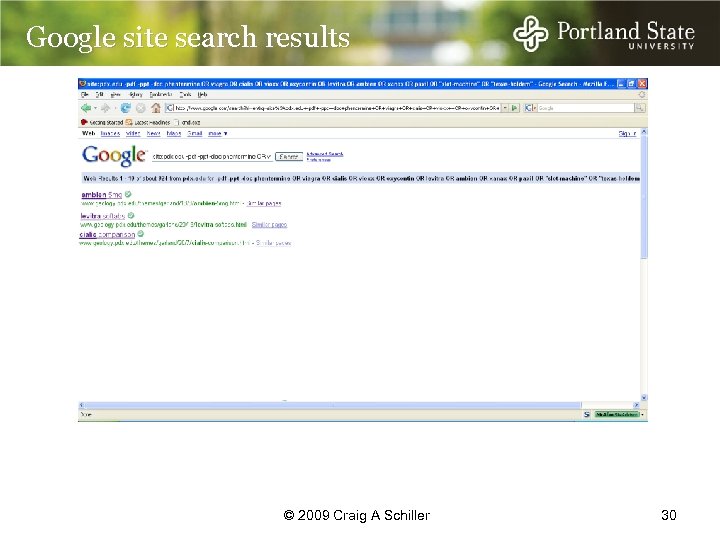Click into the Firefox address bar URL
720x540 pixels.
coord(337,108)
